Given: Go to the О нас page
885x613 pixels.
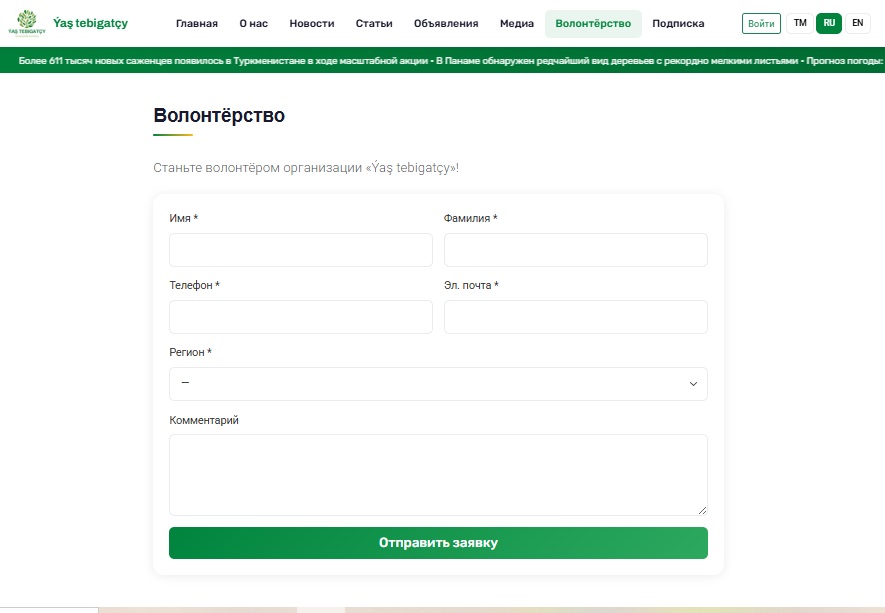Looking at the screenshot, I should coord(253,23).
